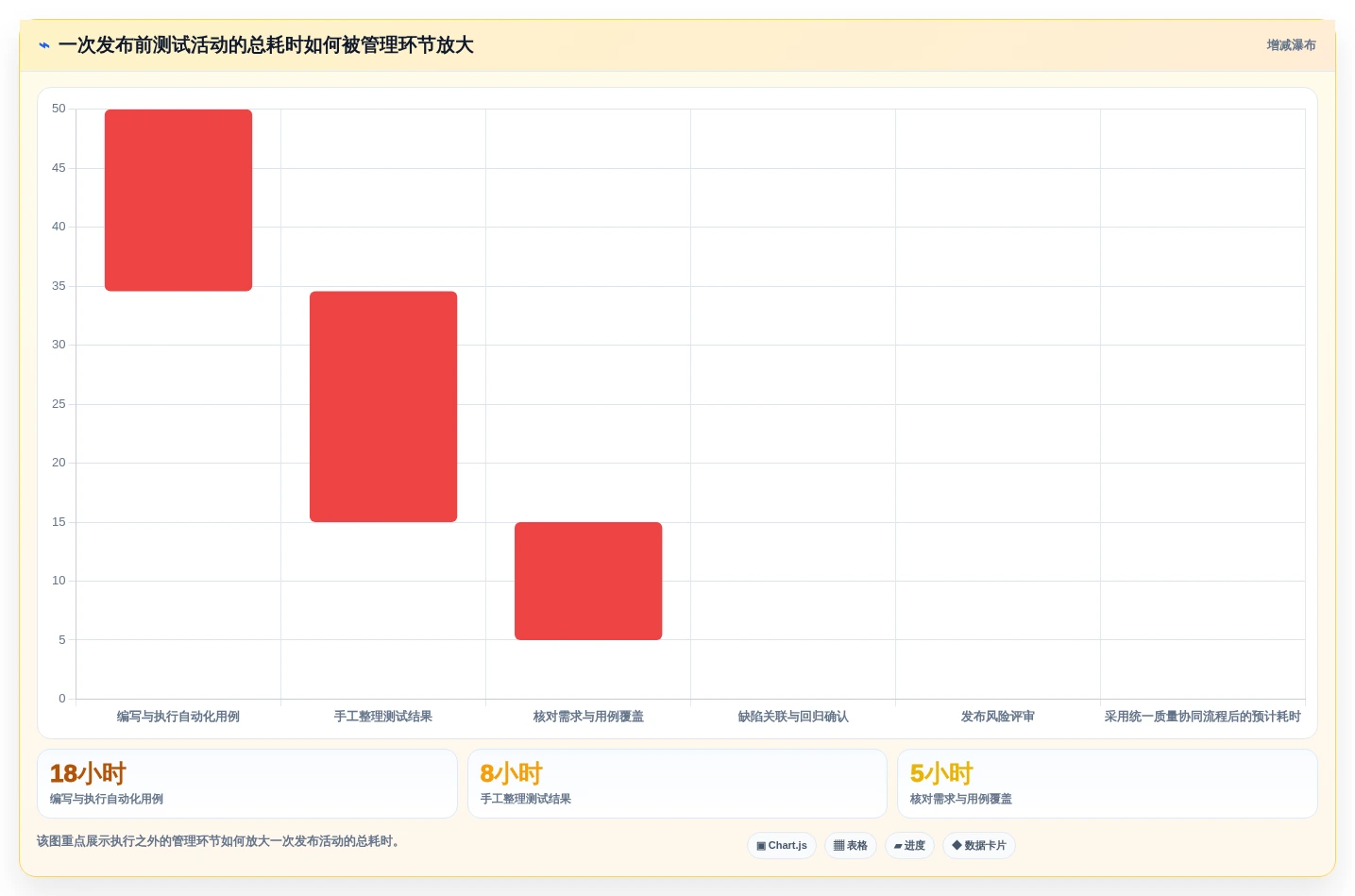Click the footer note starting 该图重点展示
Viewport: 1355px width, 896px height.
[219, 841]
